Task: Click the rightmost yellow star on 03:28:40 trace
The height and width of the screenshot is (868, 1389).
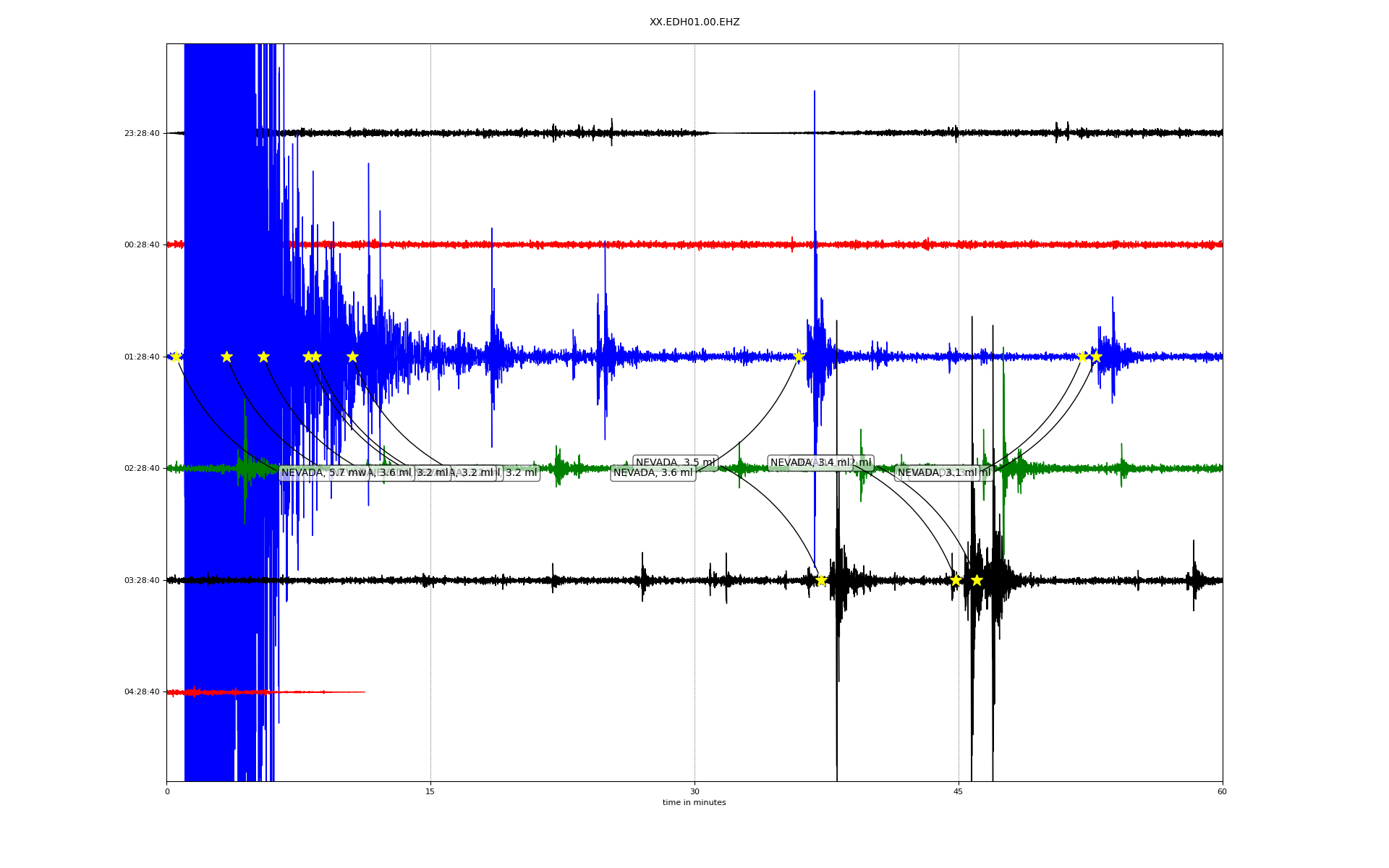Action: point(977,580)
